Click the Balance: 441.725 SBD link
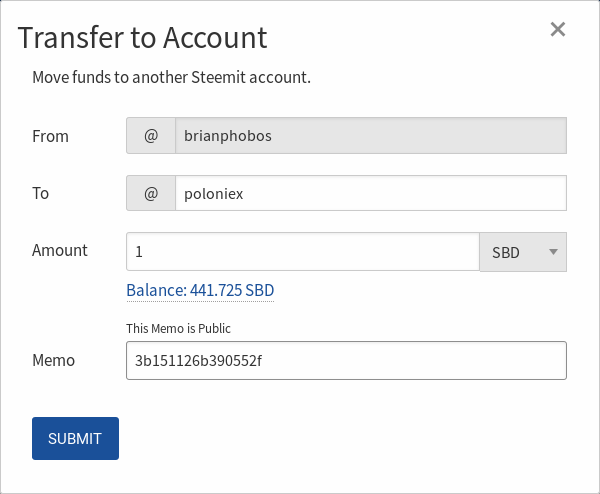The height and width of the screenshot is (494, 600). coord(200,290)
